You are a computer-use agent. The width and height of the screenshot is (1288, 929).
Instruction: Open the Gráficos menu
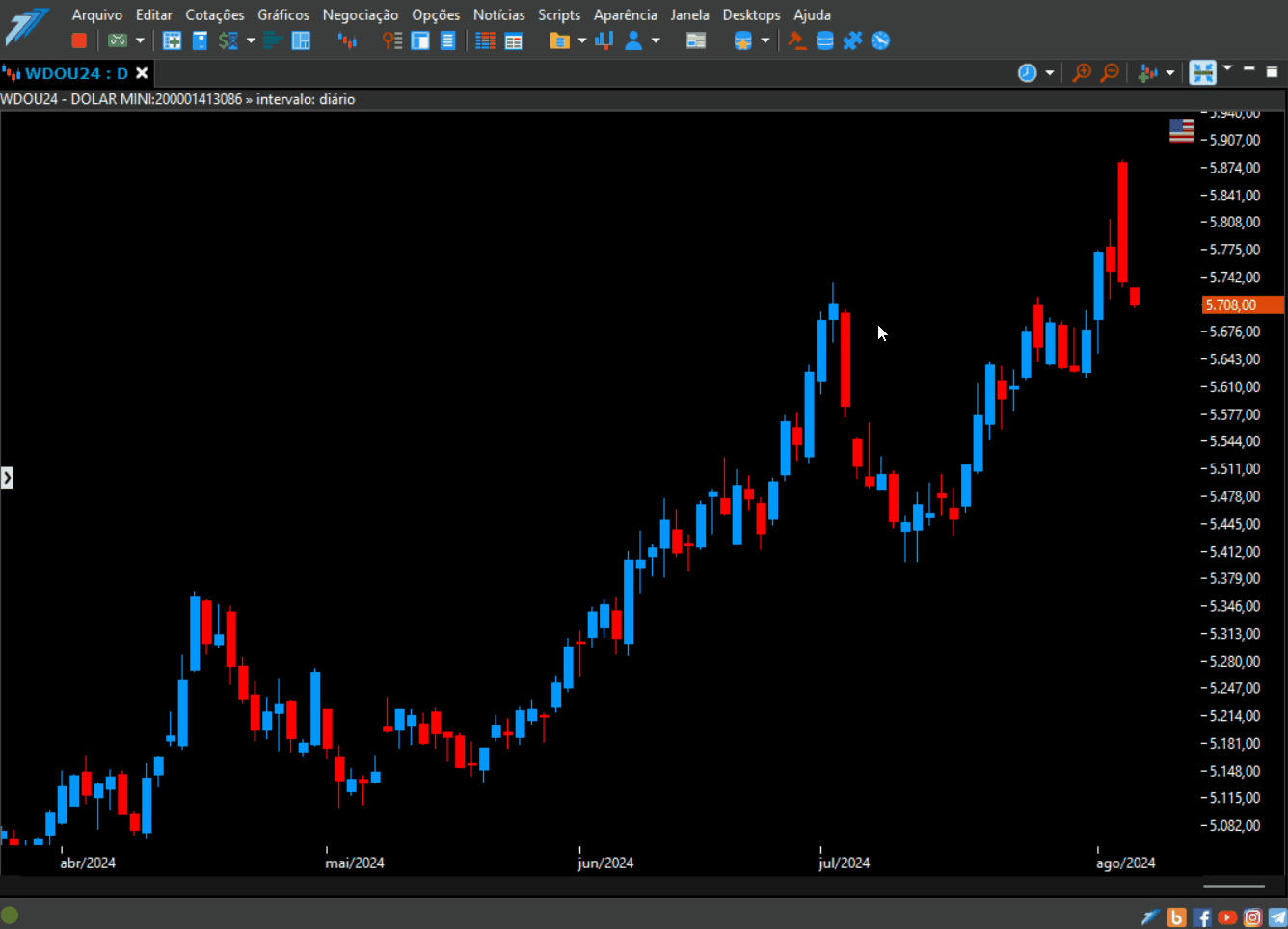283,14
